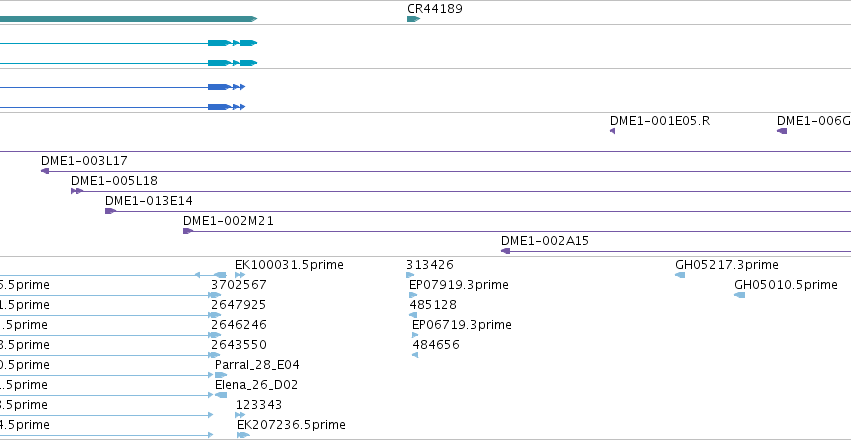Click the EP07919.3prime label
The height and width of the screenshot is (440, 851).
[x=459, y=285]
